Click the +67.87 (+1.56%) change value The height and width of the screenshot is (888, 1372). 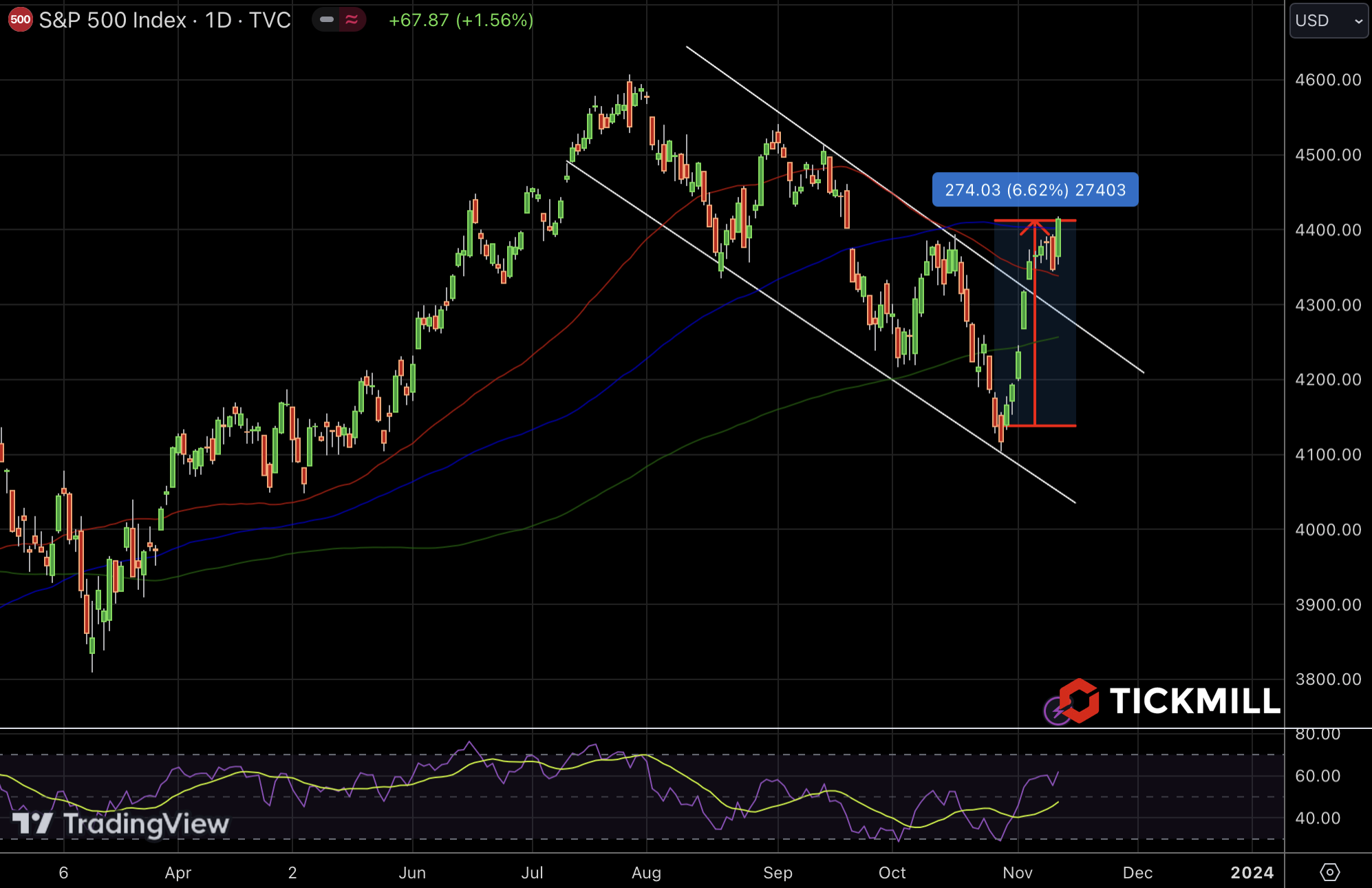click(461, 20)
